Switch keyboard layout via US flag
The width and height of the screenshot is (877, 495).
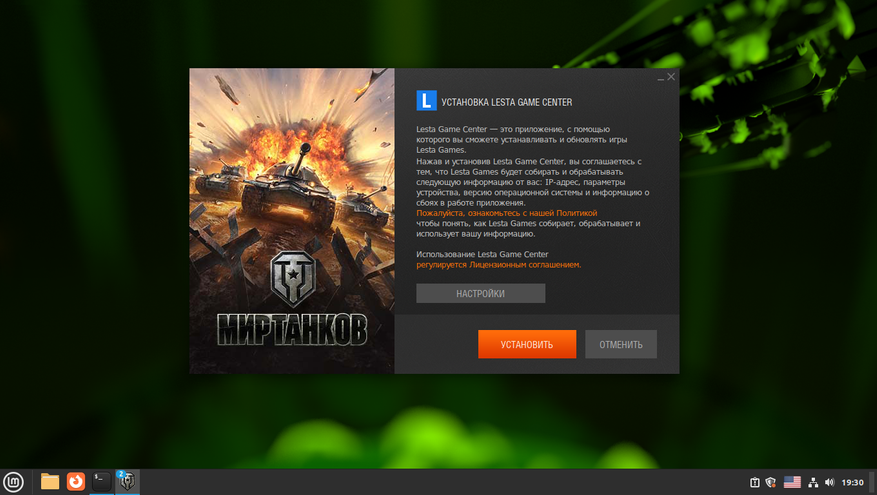(x=792, y=482)
